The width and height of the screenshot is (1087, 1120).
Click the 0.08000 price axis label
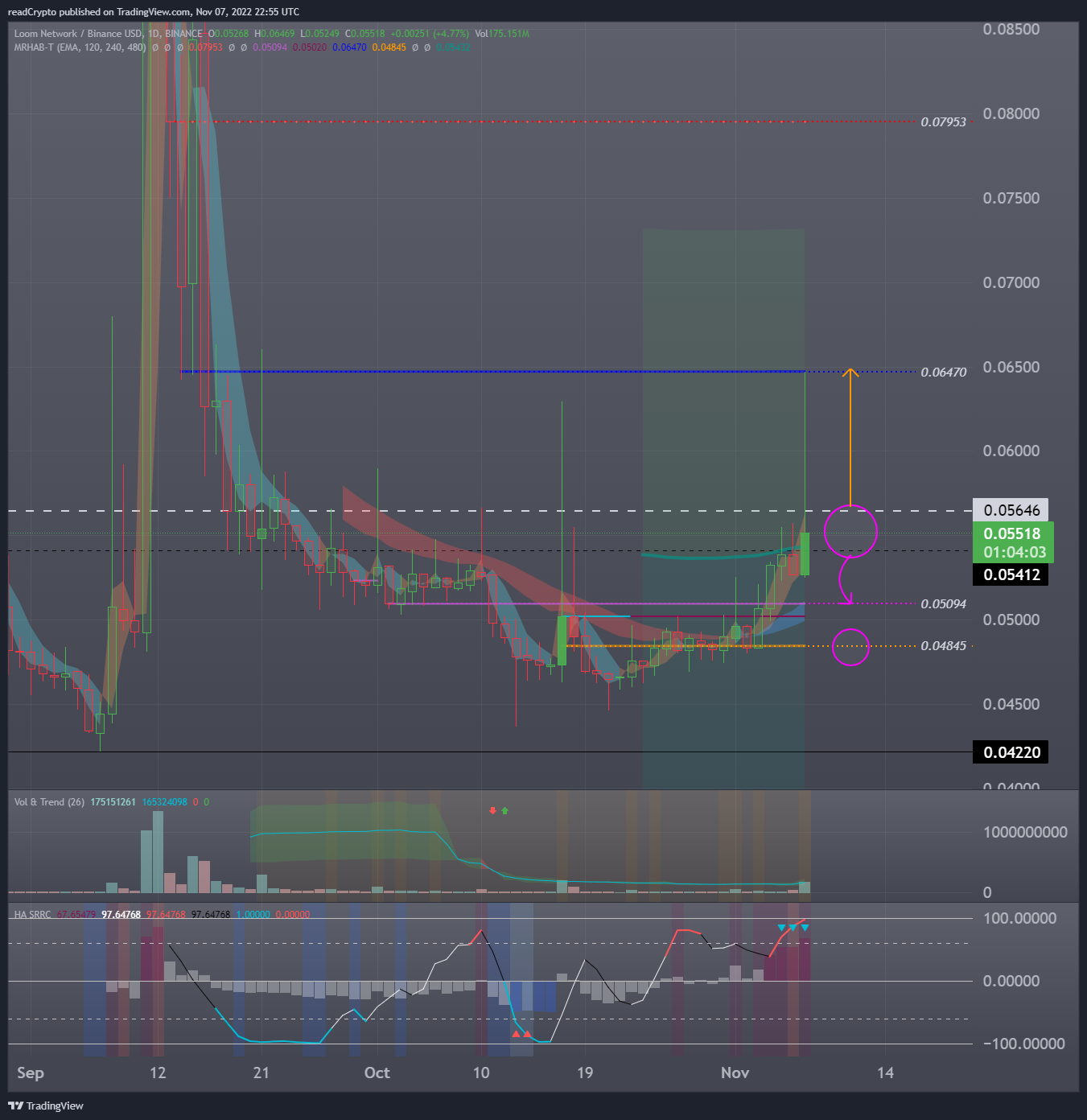click(1011, 113)
